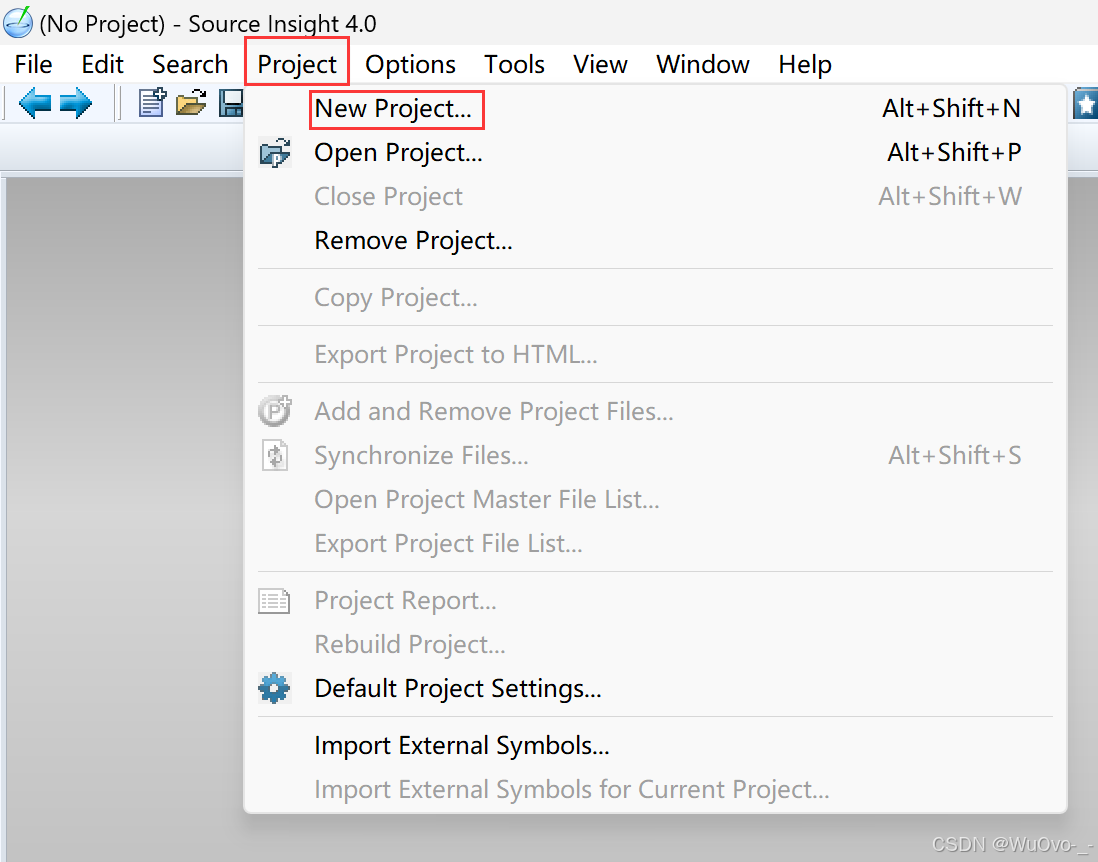Click the blue Go Forward arrow

(76, 104)
